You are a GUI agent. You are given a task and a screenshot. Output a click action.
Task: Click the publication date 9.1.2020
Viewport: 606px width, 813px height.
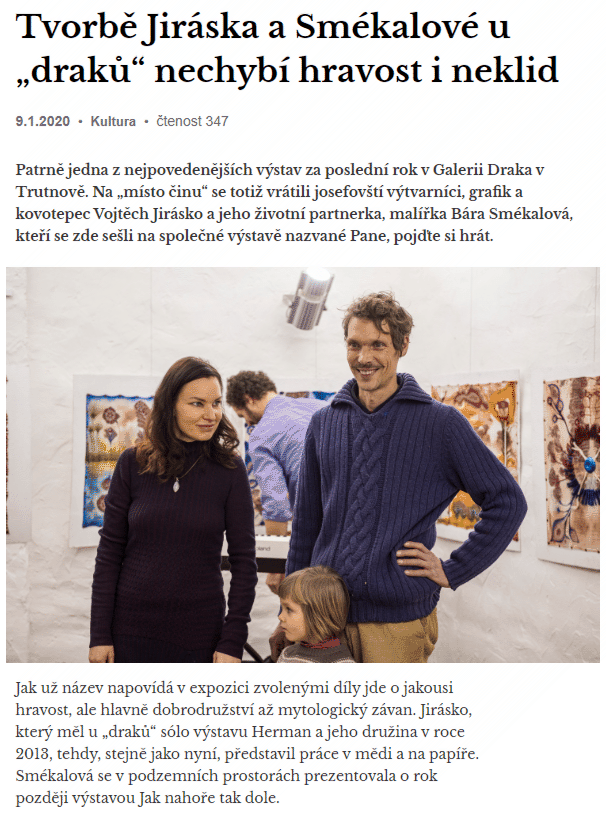tap(43, 121)
